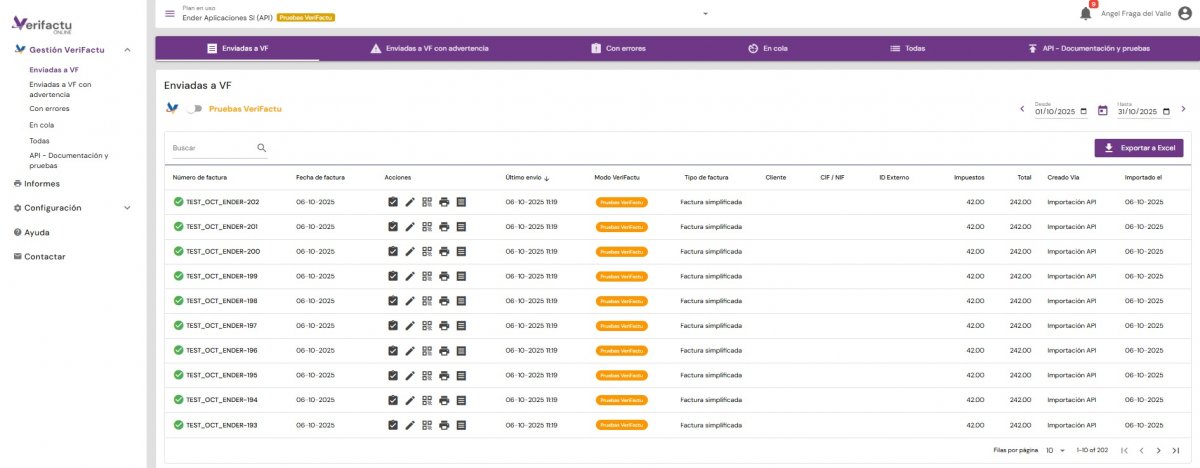Image resolution: width=1200 pixels, height=468 pixels.
Task: Open Informes in the sidebar
Action: click(x=41, y=184)
